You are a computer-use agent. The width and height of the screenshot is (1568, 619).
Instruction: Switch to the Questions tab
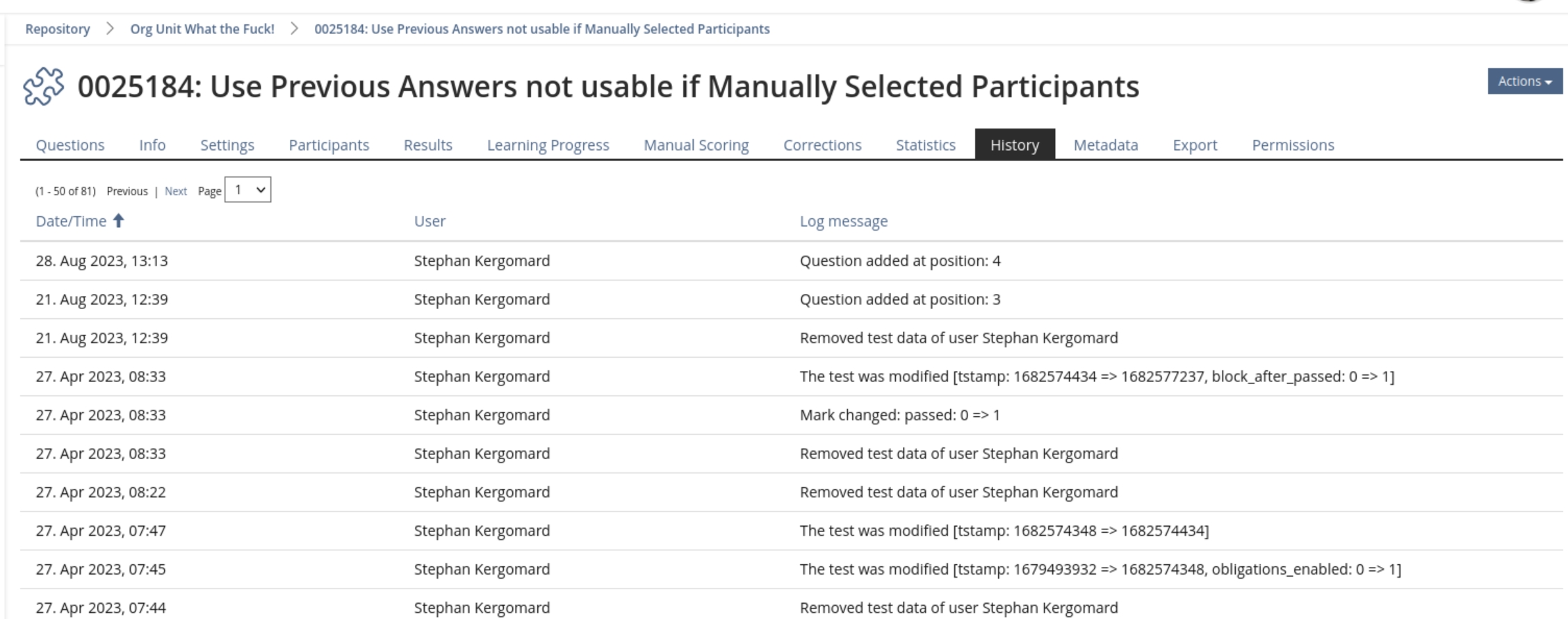click(70, 145)
